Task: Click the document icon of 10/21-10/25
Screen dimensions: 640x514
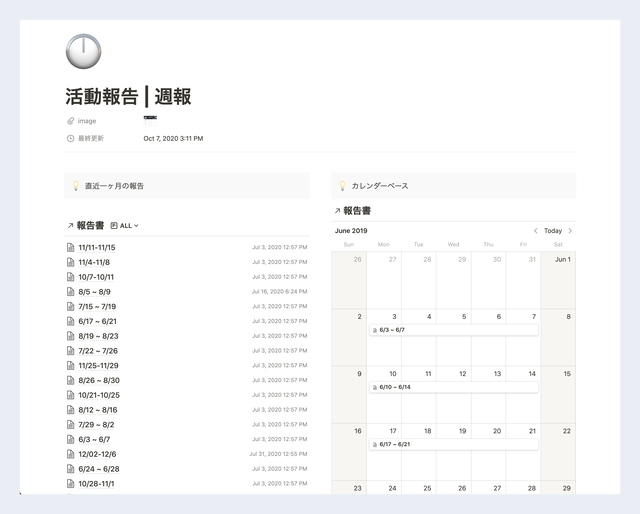Action: 71,395
